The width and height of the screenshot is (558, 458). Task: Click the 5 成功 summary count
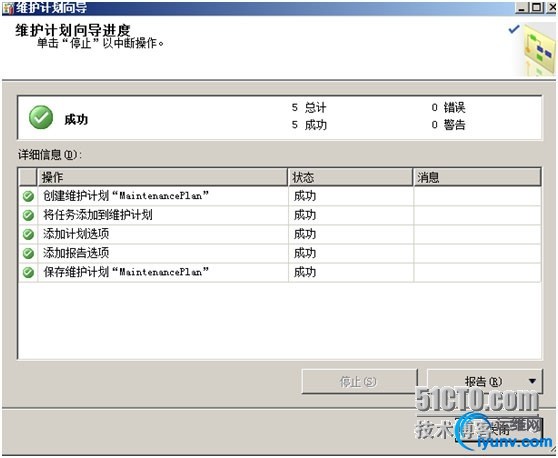coord(309,125)
